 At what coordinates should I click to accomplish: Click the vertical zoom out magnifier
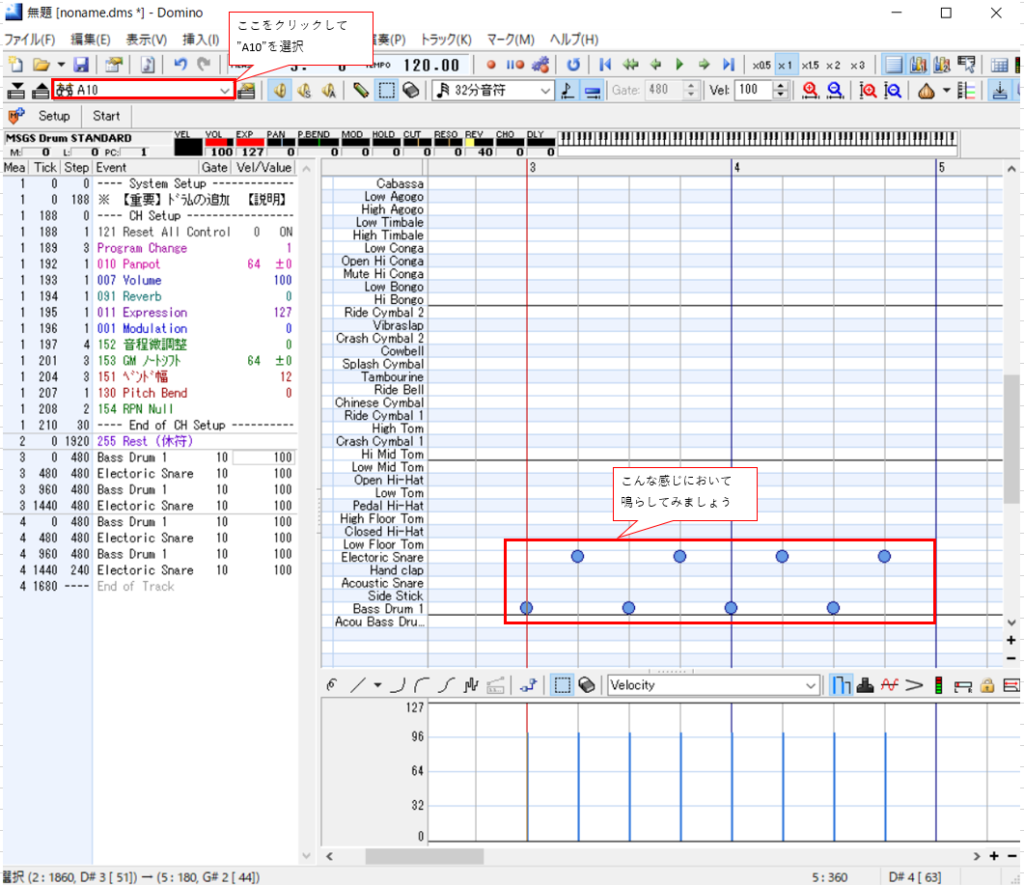pyautogui.click(x=893, y=90)
